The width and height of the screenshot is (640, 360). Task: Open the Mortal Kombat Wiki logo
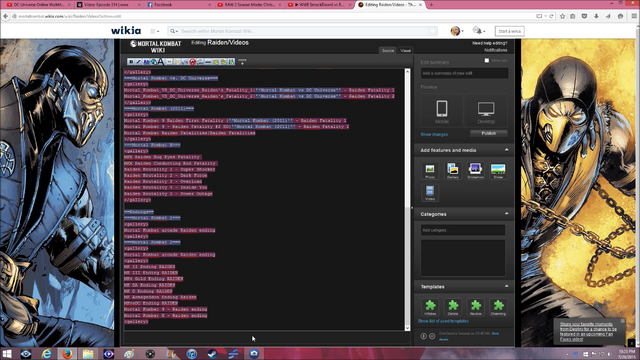point(156,46)
